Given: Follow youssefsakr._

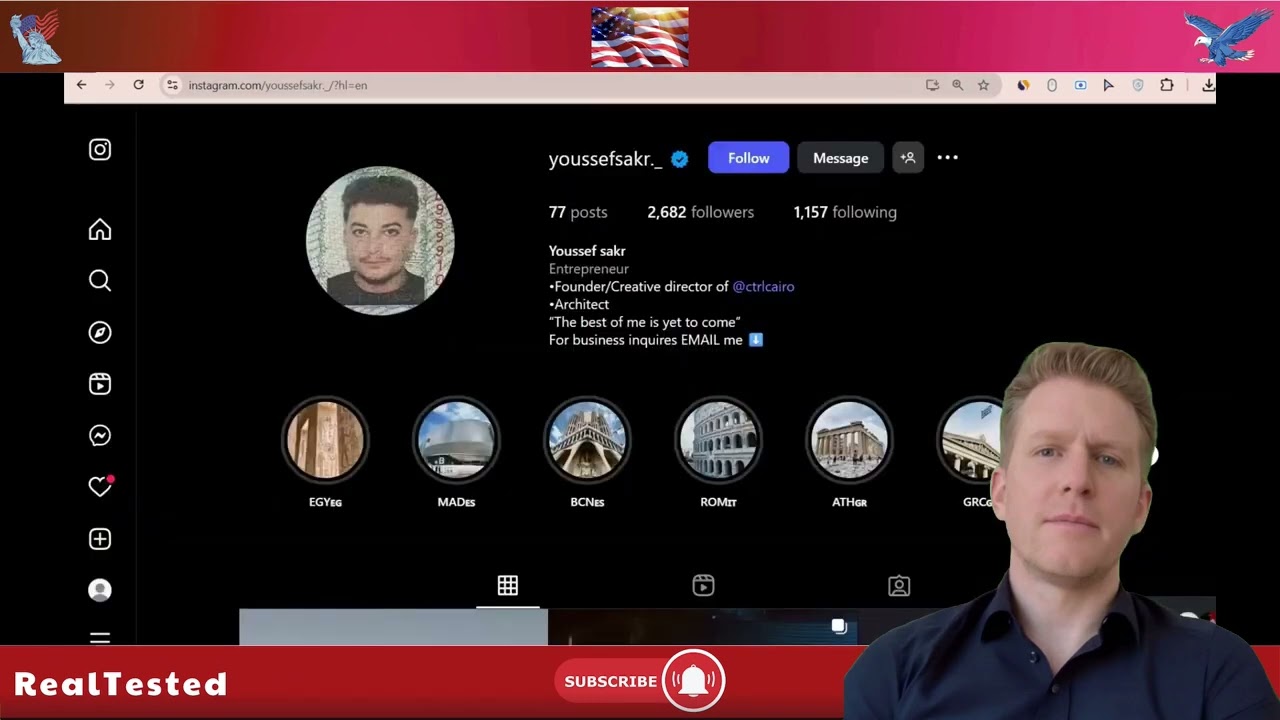Looking at the screenshot, I should (749, 158).
